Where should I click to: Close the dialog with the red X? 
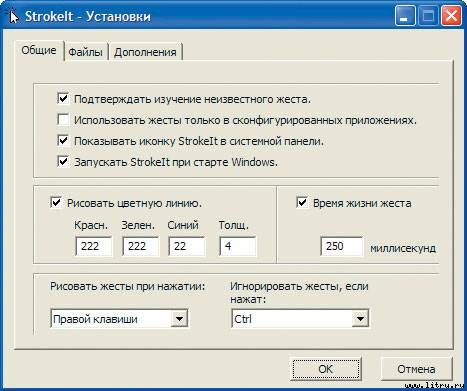click(x=451, y=16)
